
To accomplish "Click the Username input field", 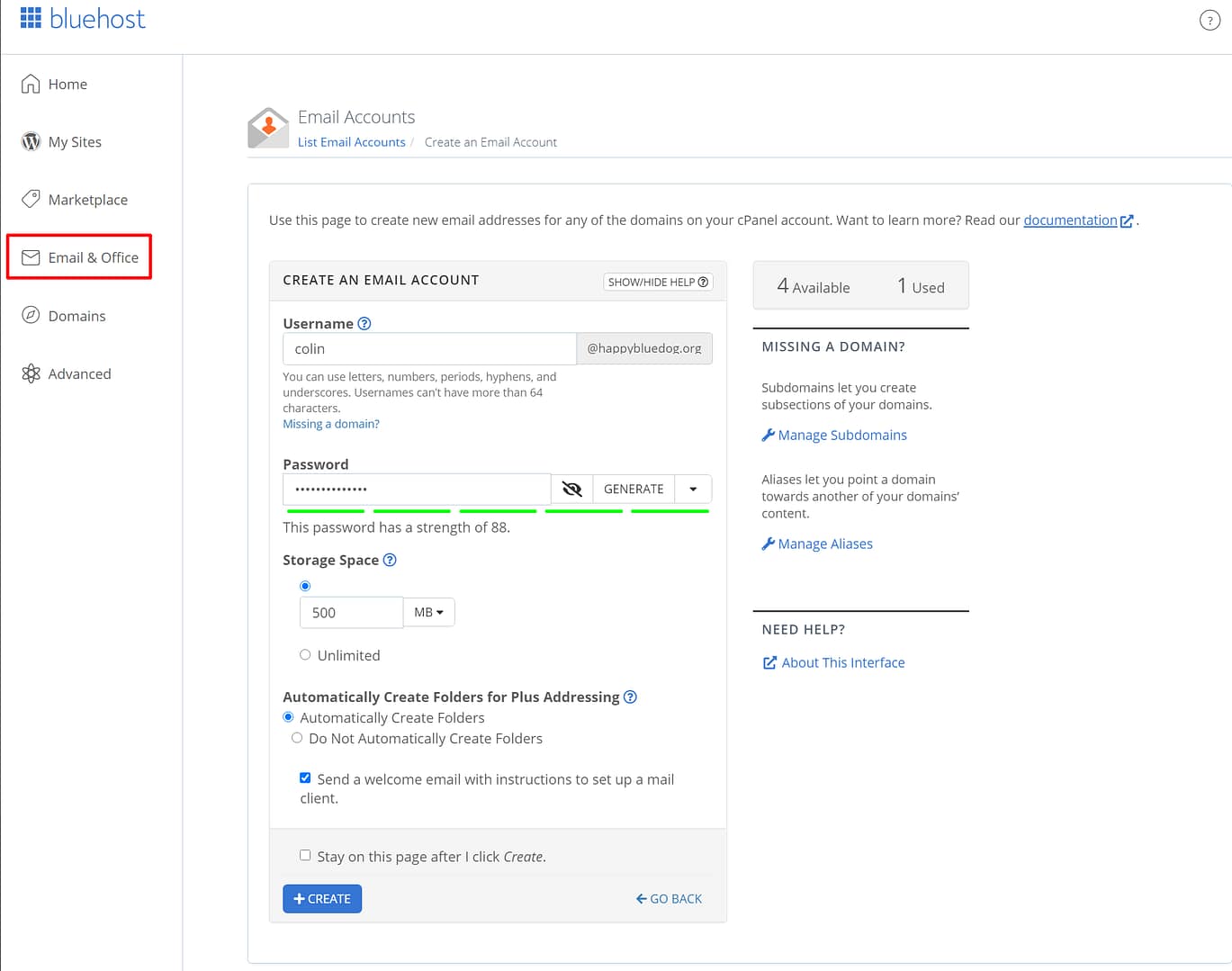I will [x=429, y=348].
